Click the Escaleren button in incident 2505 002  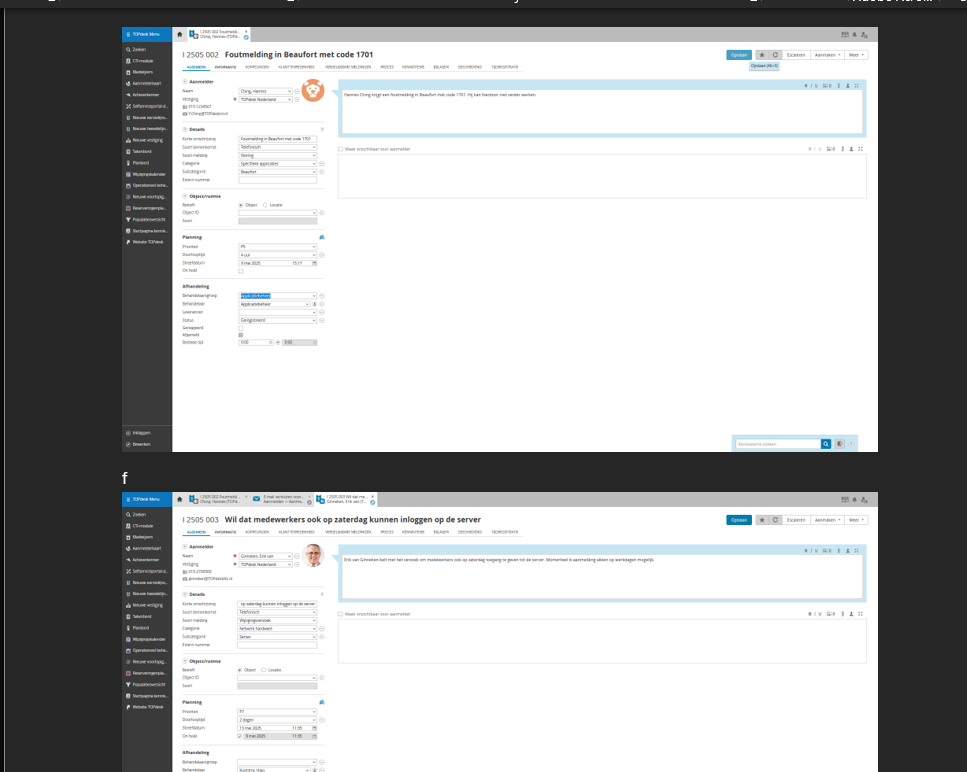coord(796,55)
